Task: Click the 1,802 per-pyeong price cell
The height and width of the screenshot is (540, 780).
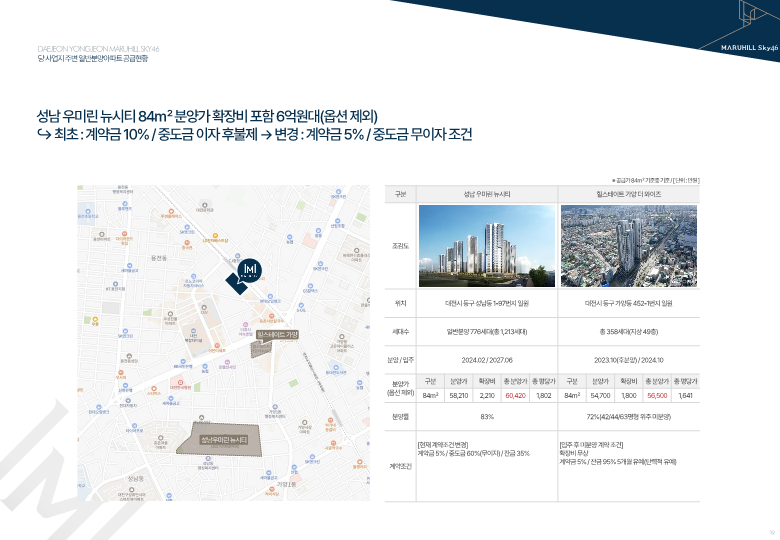Action: [x=544, y=395]
